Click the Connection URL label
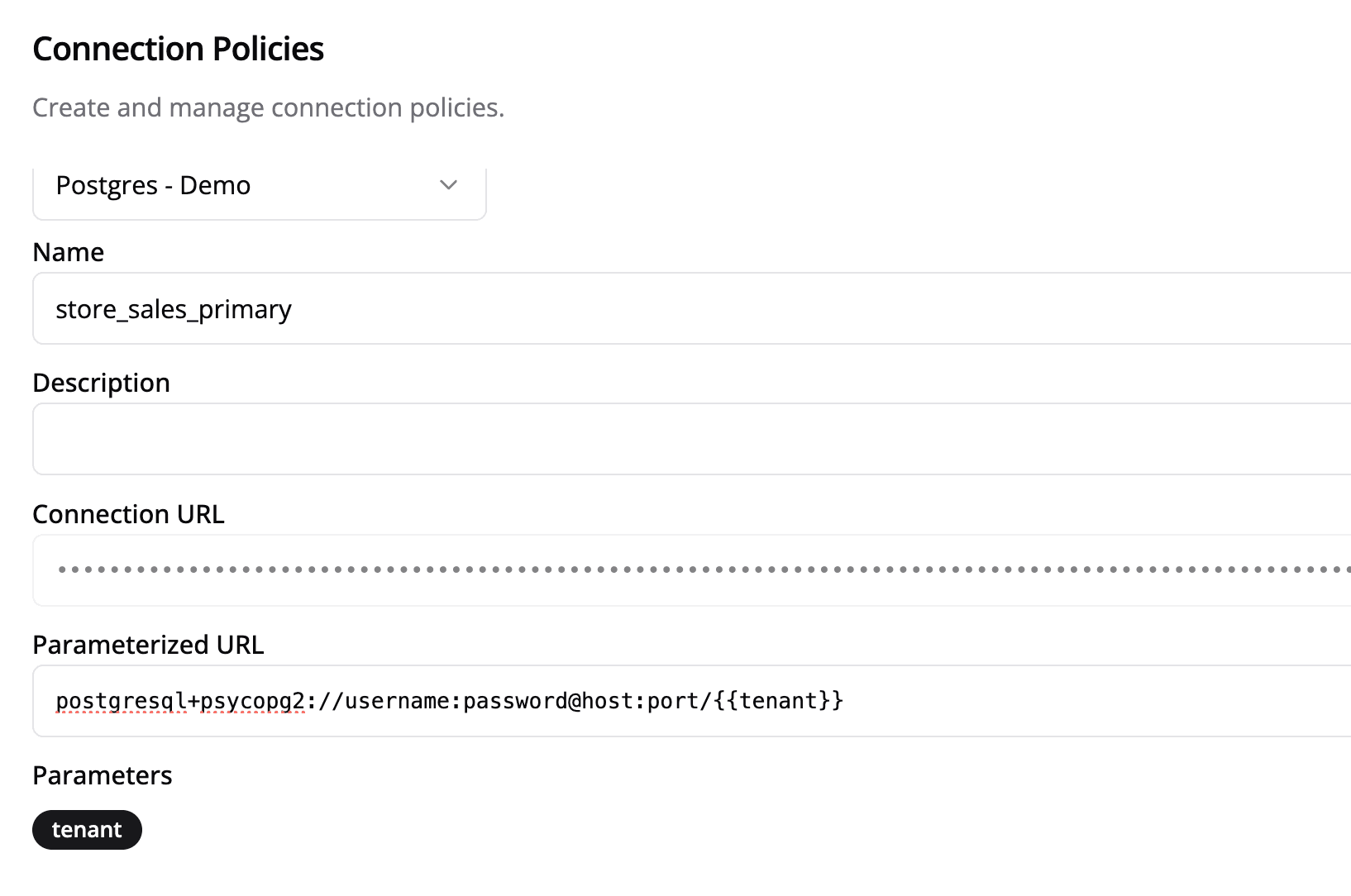 pyautogui.click(x=128, y=514)
